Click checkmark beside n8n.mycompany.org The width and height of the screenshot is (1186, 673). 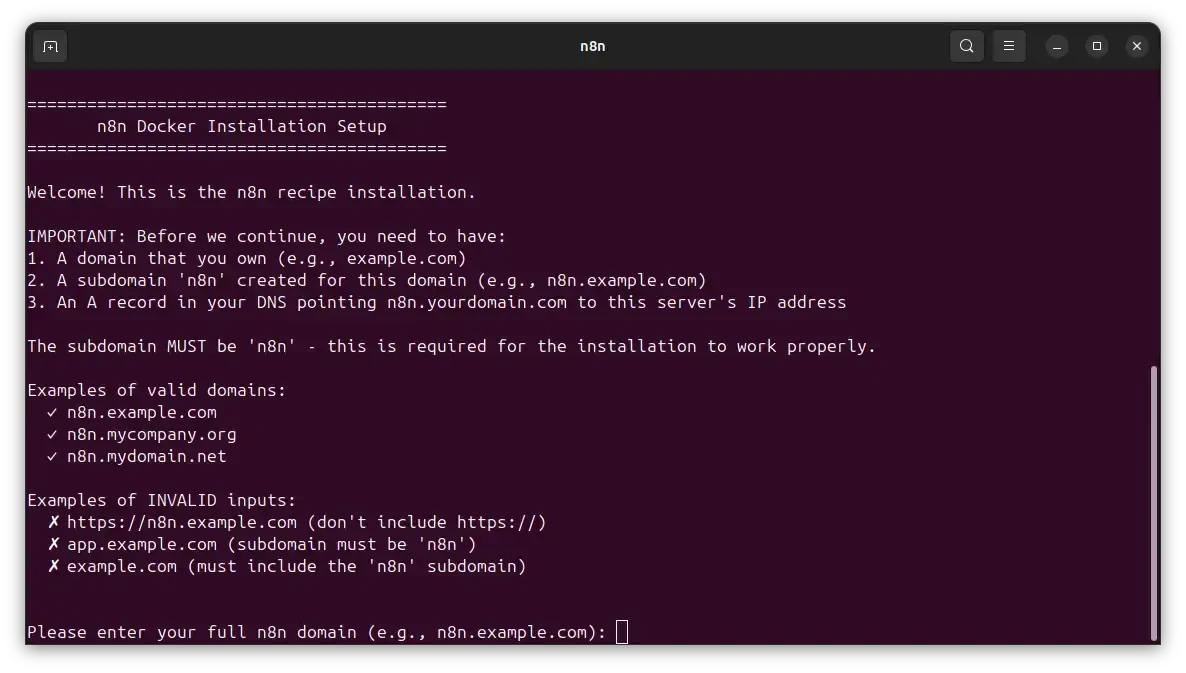click(52, 434)
